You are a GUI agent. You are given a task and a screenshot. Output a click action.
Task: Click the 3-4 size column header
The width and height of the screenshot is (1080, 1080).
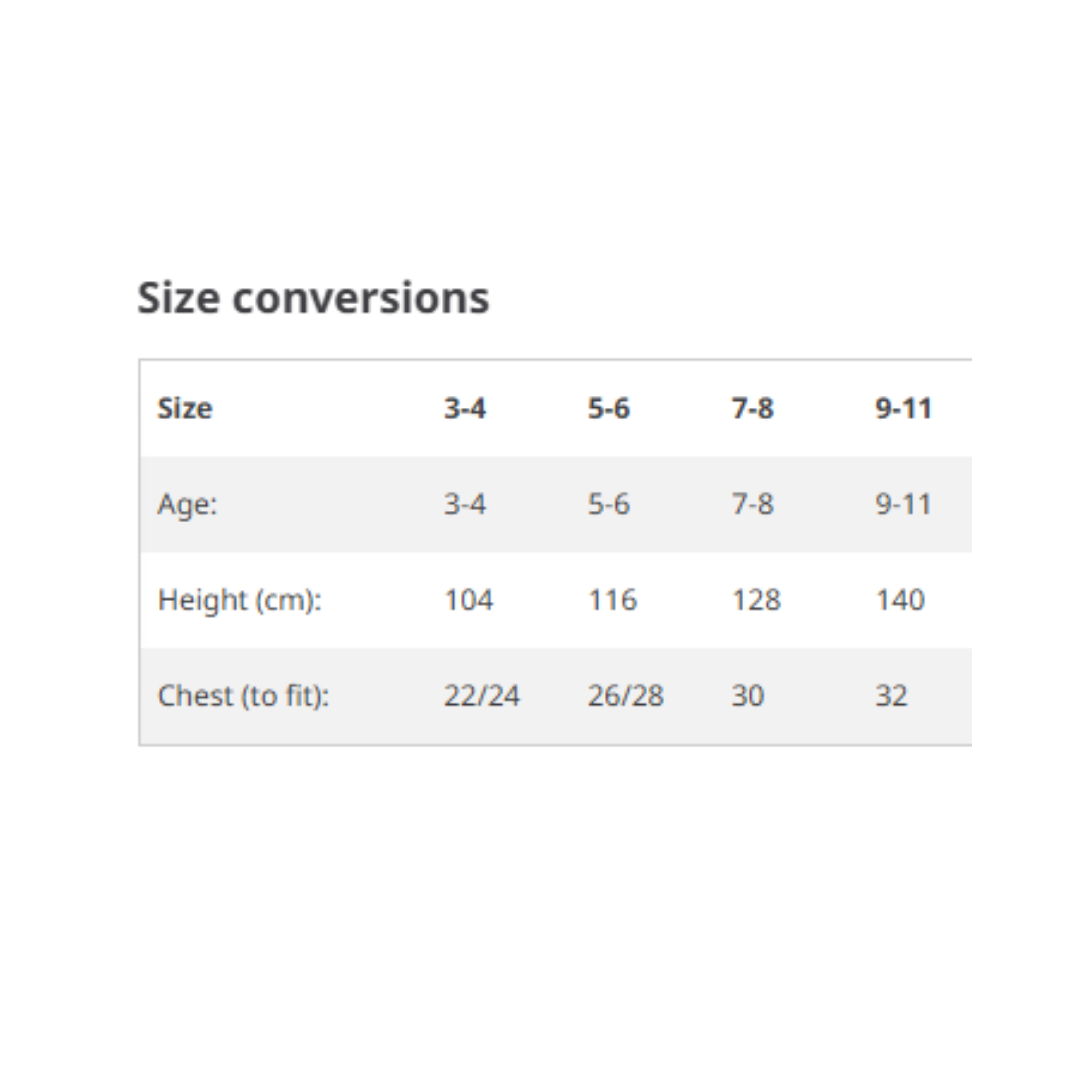465,408
